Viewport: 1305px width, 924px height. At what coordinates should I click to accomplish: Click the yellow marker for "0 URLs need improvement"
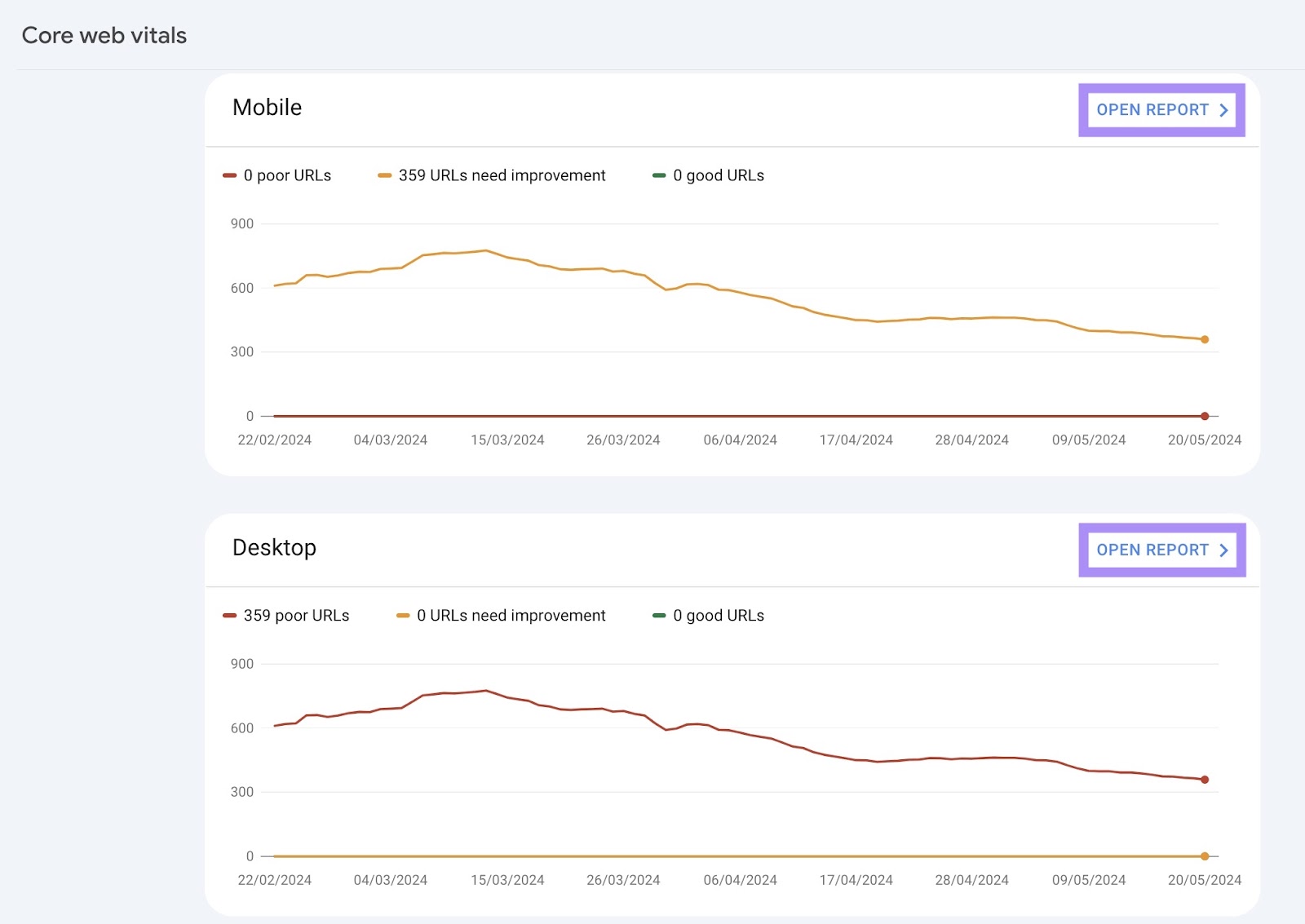402,615
